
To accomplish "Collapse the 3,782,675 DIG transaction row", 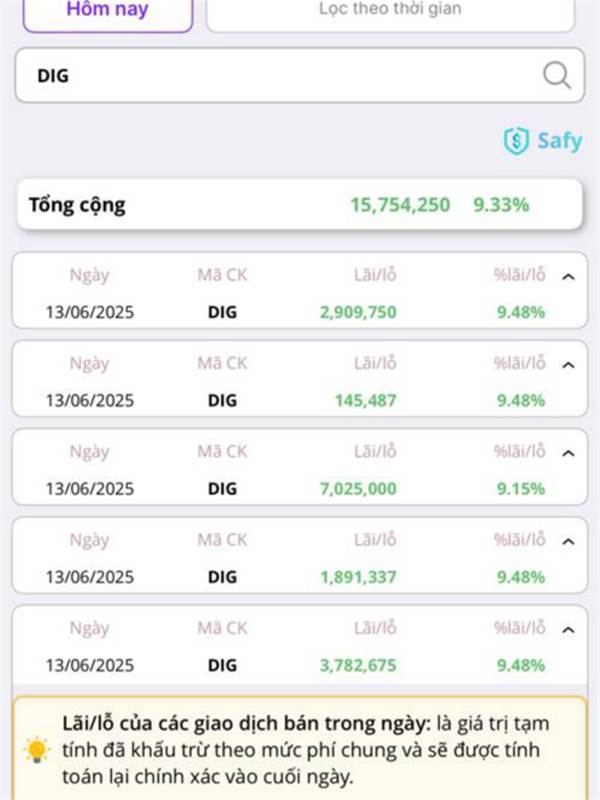I will pyautogui.click(x=568, y=630).
